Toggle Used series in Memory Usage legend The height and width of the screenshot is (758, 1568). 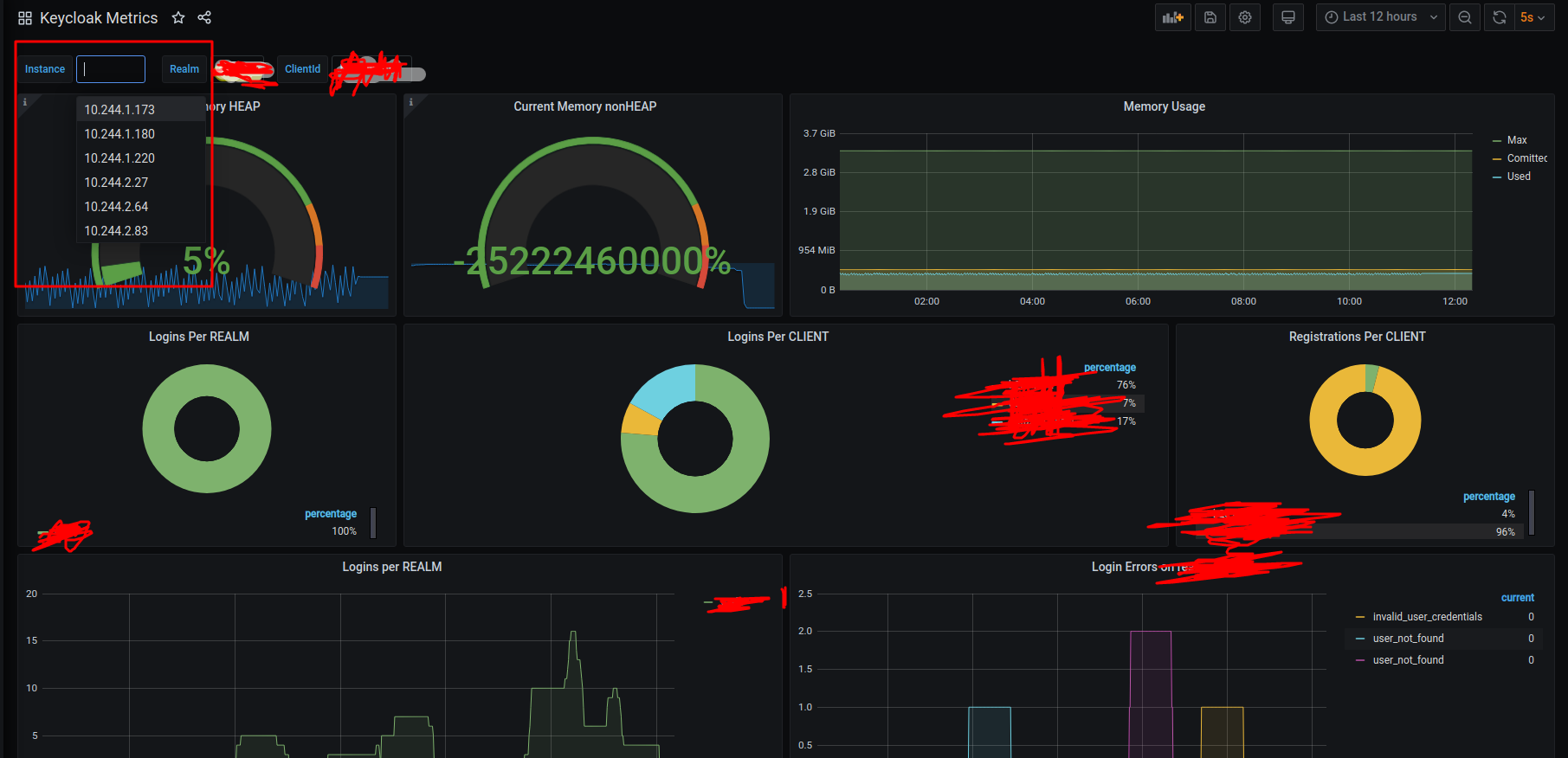coord(1519,177)
